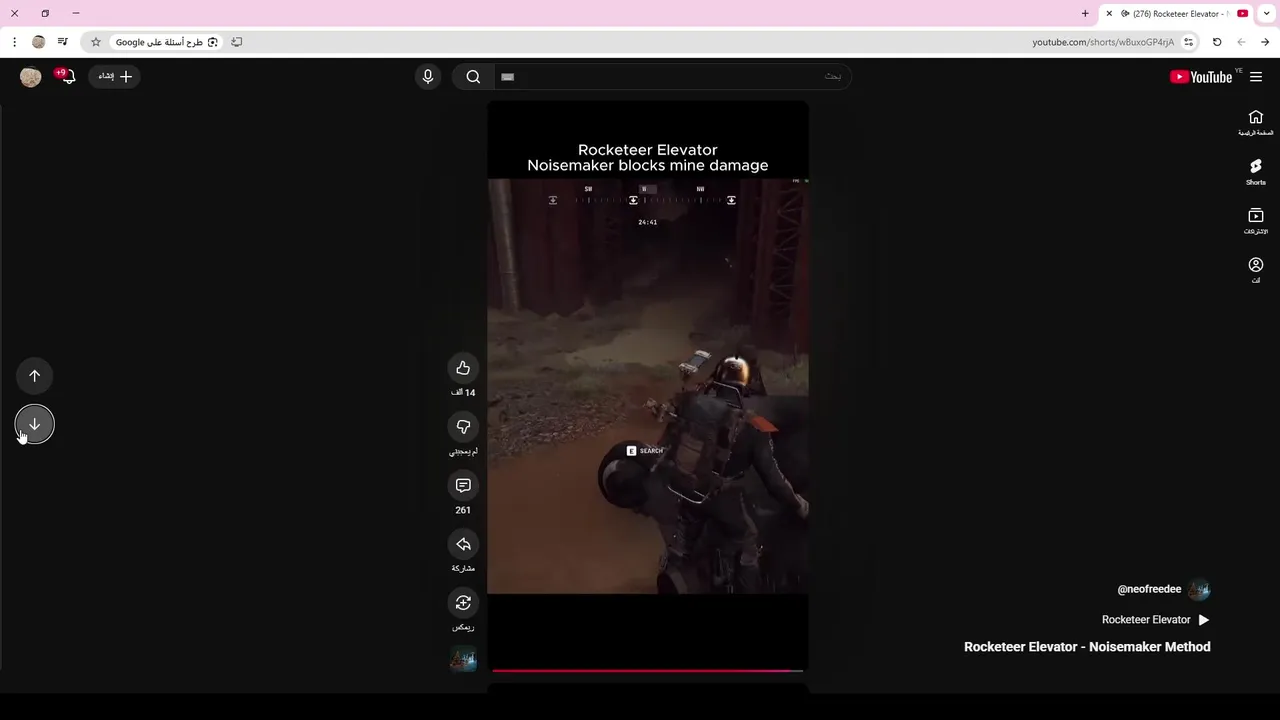Click the Rocketeer Elevator - Noisemaker Method title
Viewport: 1280px width, 720px height.
(1087, 647)
